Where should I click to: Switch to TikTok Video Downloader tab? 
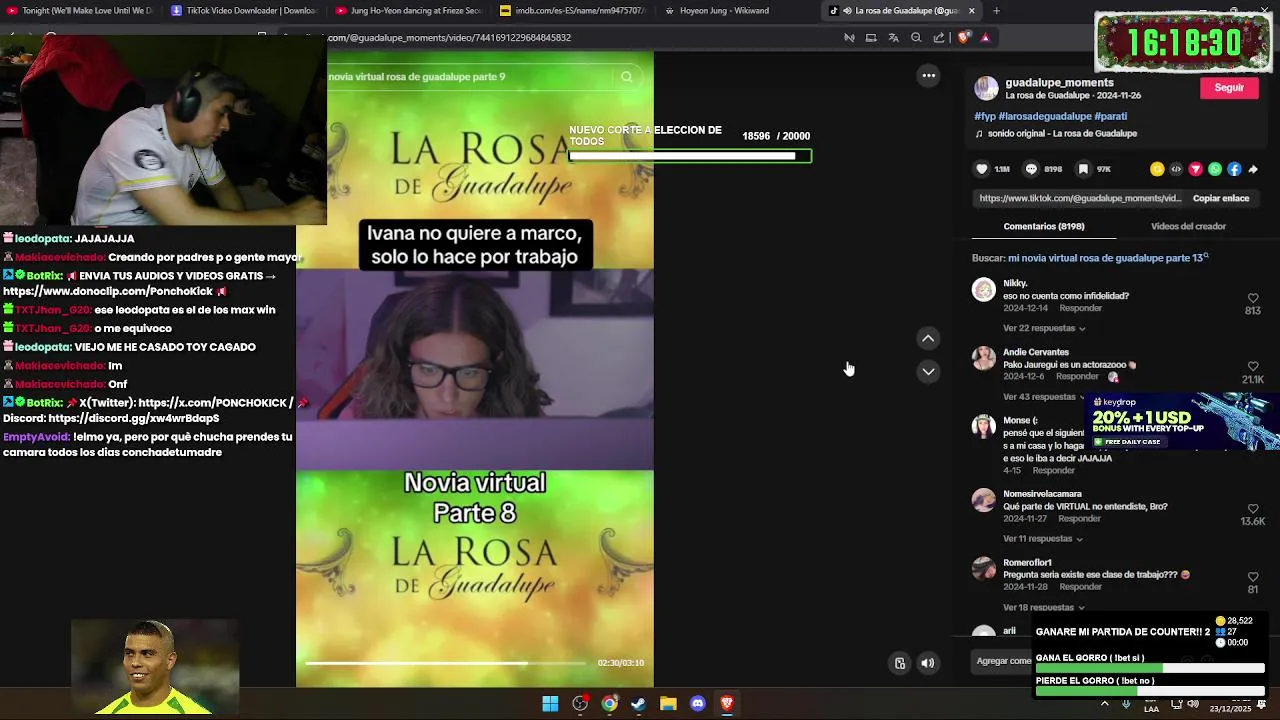pos(243,11)
